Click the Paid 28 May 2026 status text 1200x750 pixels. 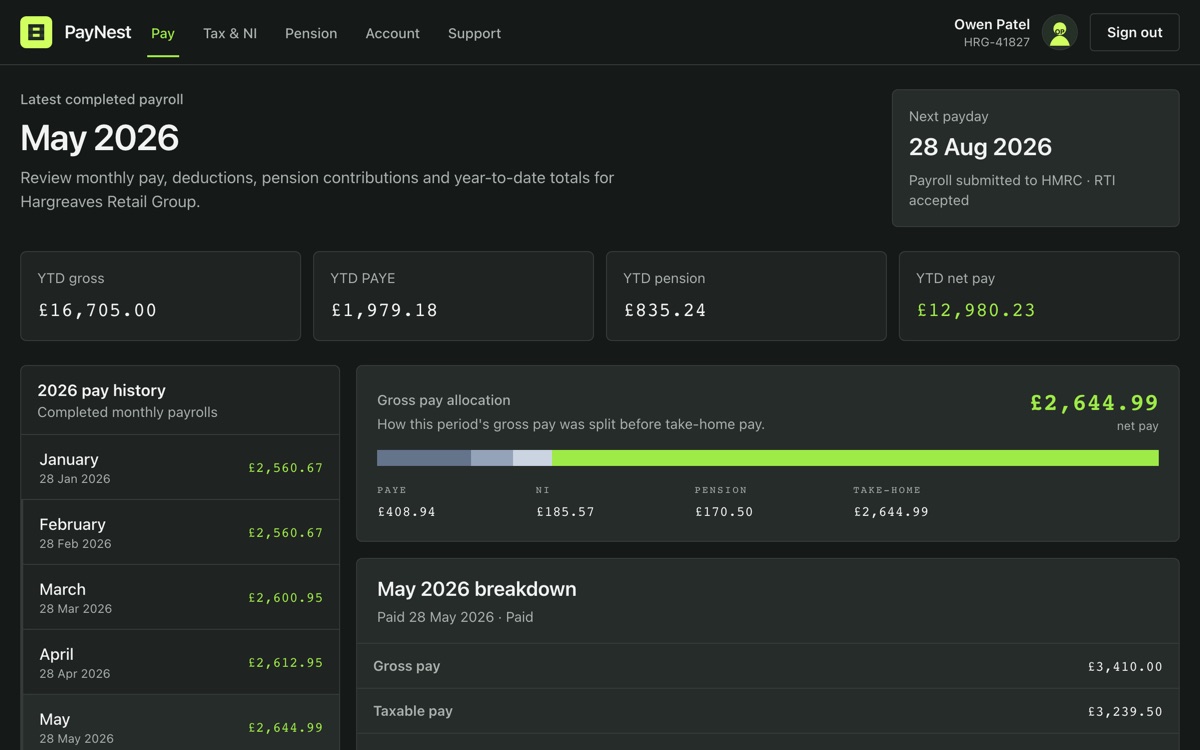(x=455, y=617)
